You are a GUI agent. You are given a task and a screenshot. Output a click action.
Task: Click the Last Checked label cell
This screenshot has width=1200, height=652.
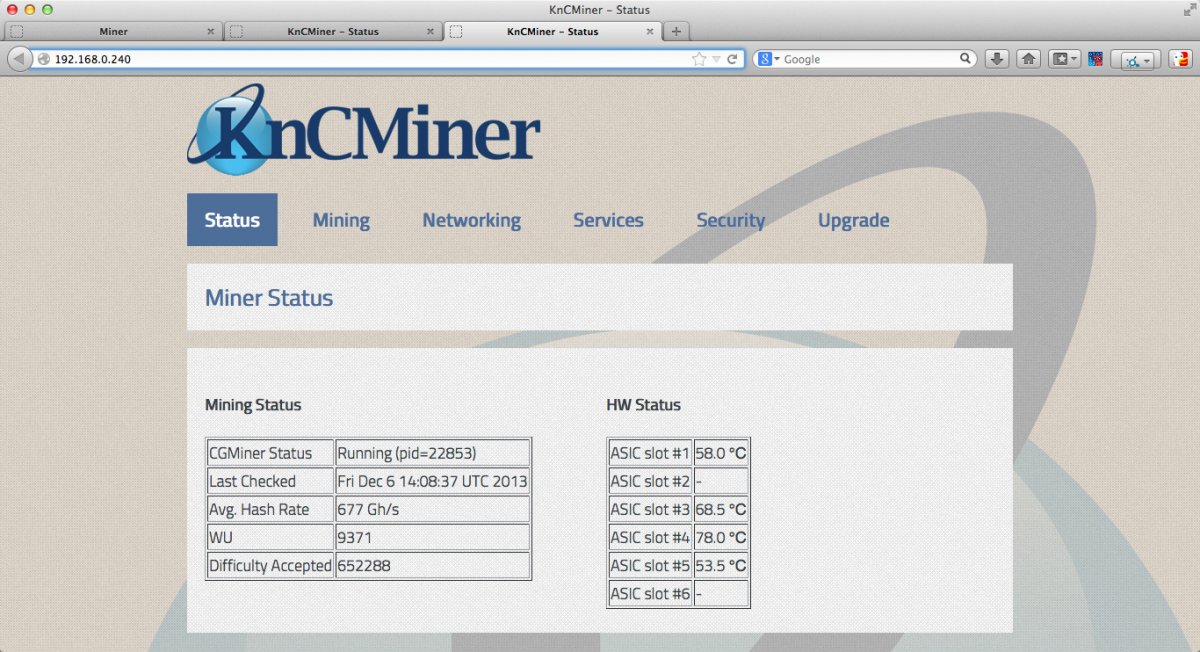(270, 481)
